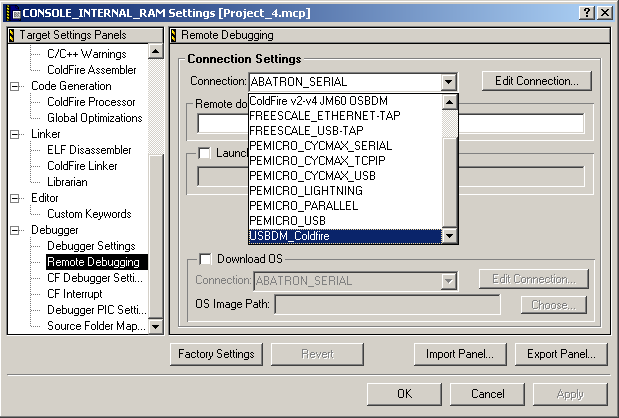Click the title bar application icon
619x418 pixels.
[13, 13]
